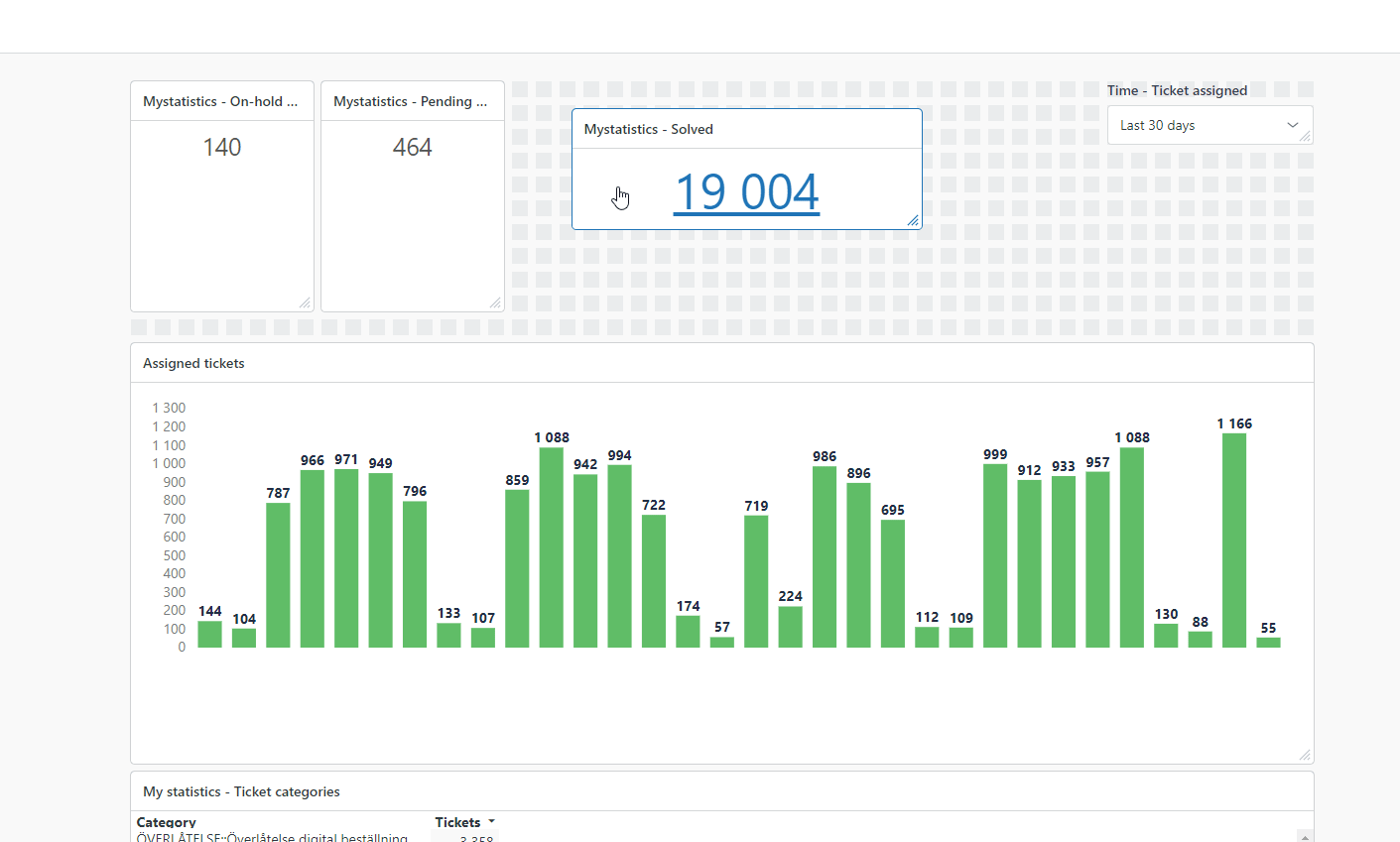Expand the time filter using its chevron

point(1292,125)
